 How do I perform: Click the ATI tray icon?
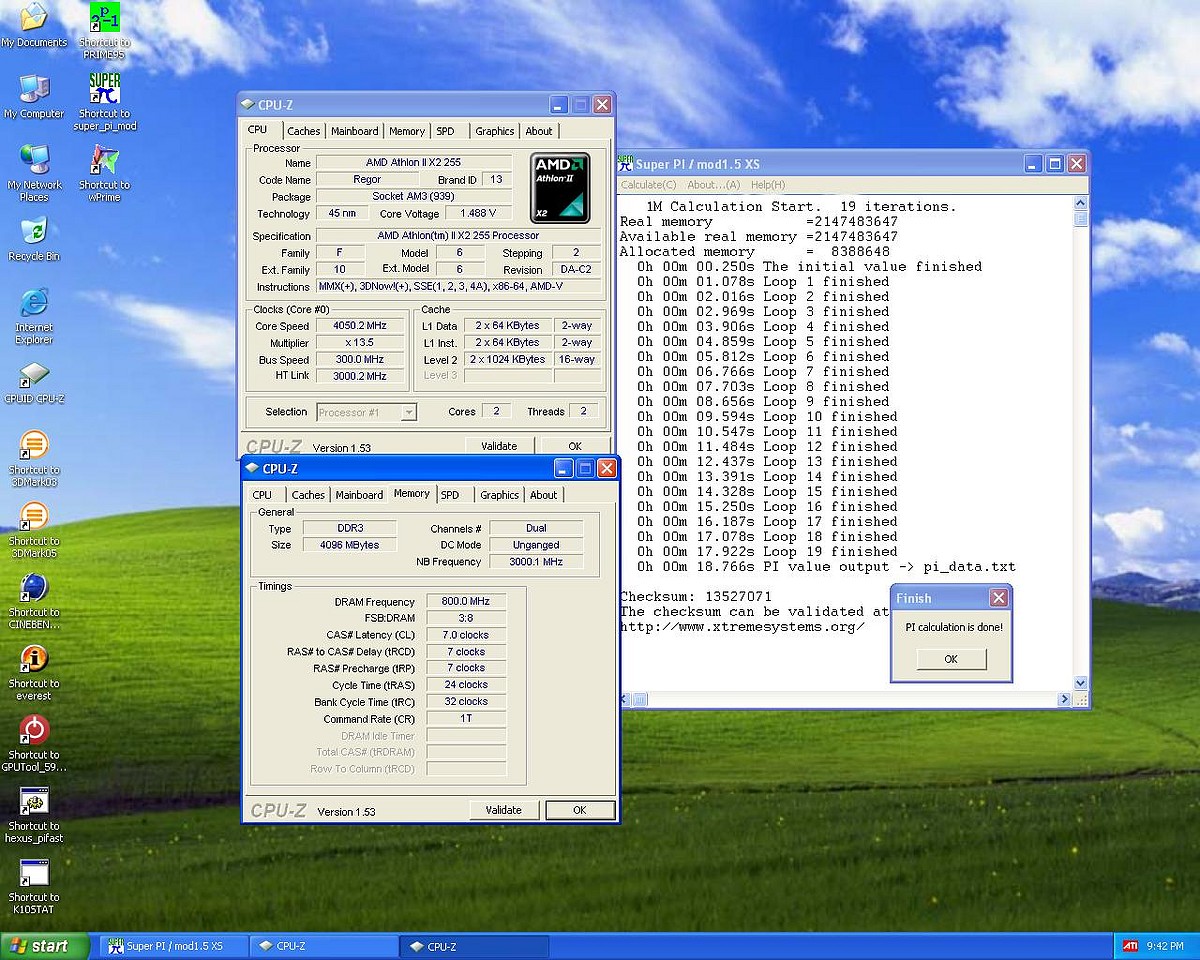pos(1129,945)
